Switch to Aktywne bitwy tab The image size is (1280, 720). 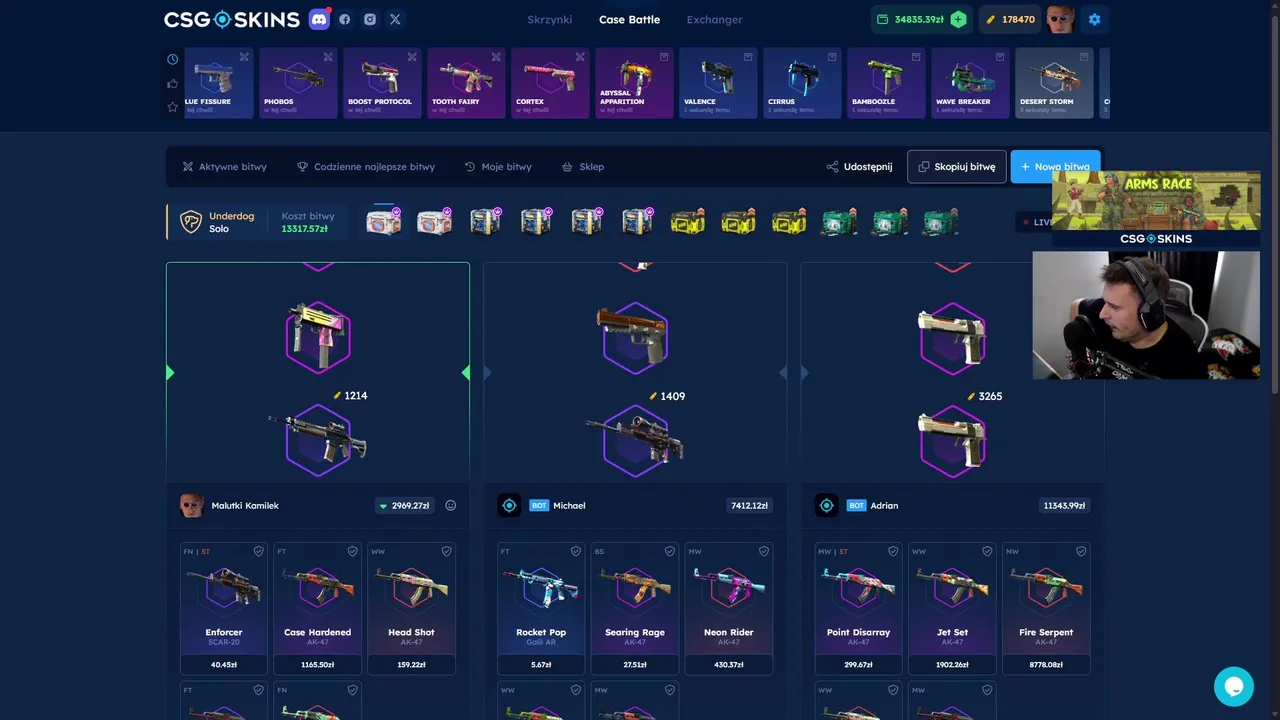coord(224,167)
